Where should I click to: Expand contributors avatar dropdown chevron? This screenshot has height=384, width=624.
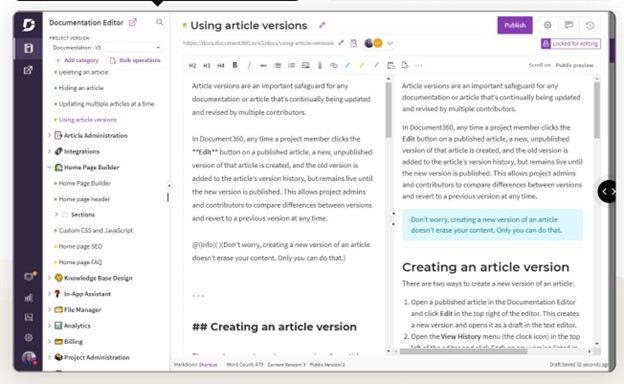click(390, 43)
